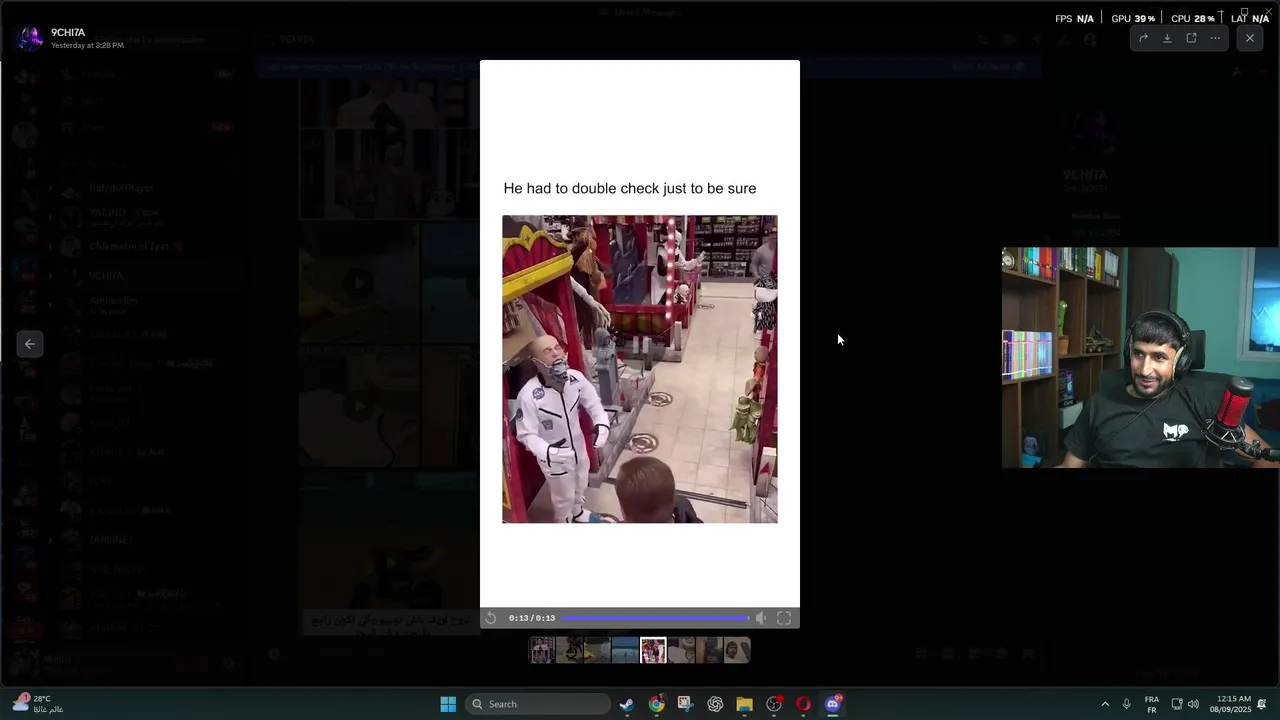
Task: Enter fullscreen mode for the video
Action: point(784,618)
